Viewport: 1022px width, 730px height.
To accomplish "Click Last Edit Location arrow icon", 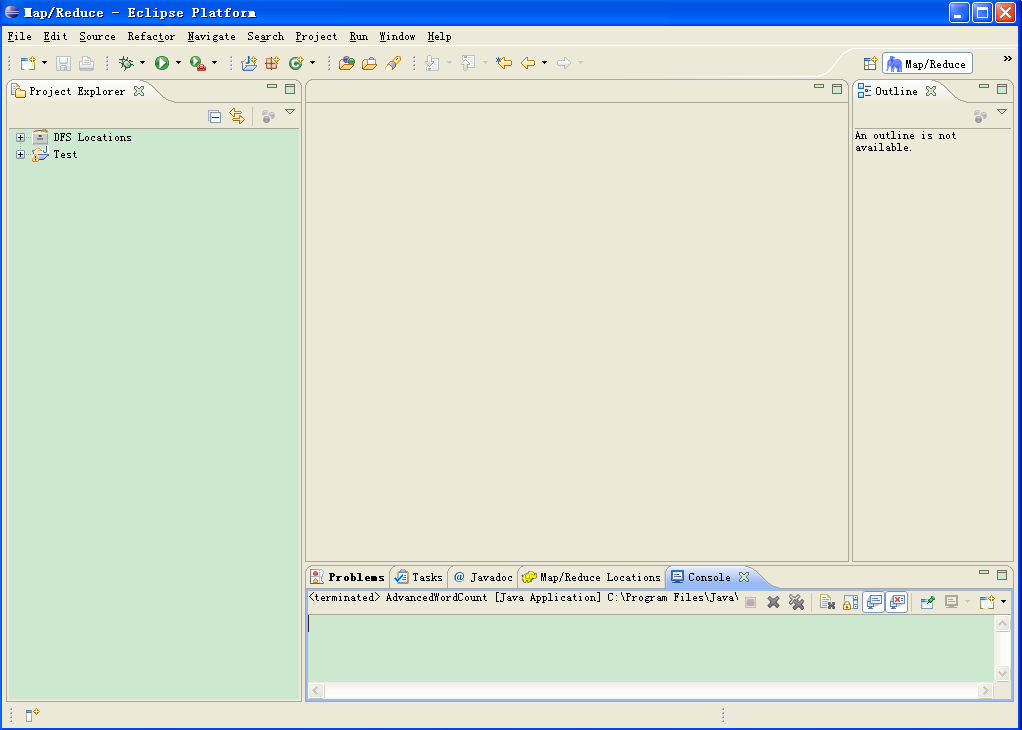I will point(504,63).
